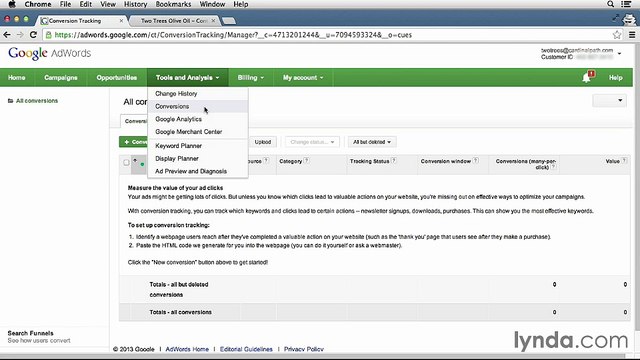Open Ad Preview and Diagnosis
This screenshot has width=640, height=360.
click(x=198, y=171)
